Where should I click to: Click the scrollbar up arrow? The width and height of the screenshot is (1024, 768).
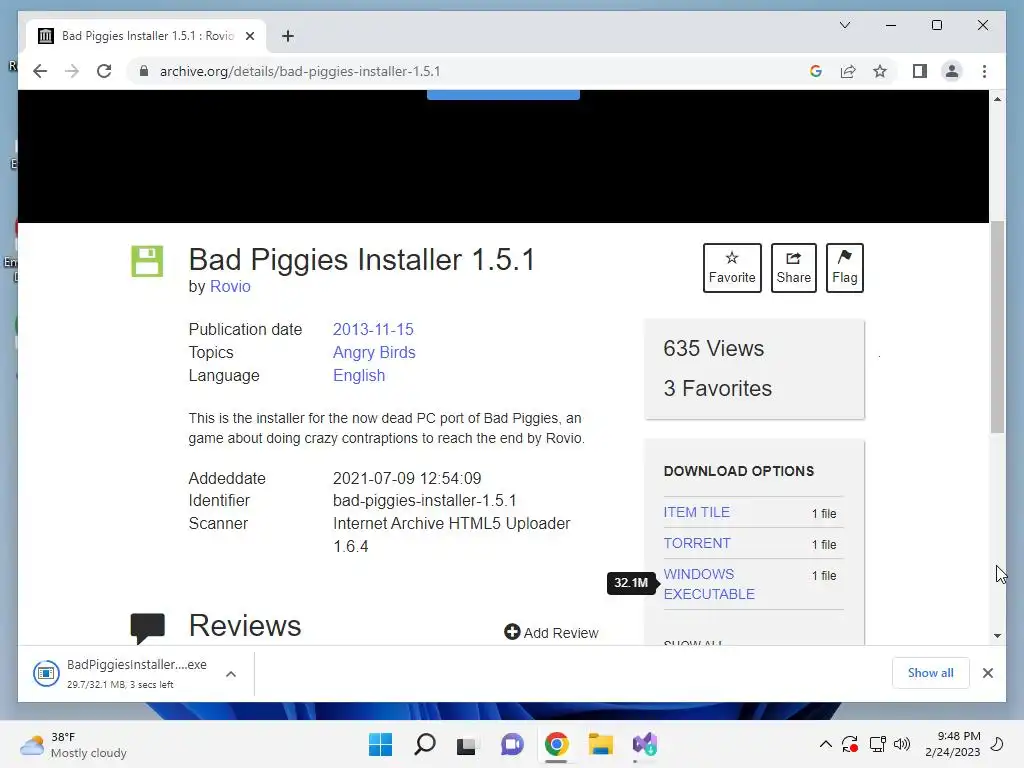tap(997, 99)
